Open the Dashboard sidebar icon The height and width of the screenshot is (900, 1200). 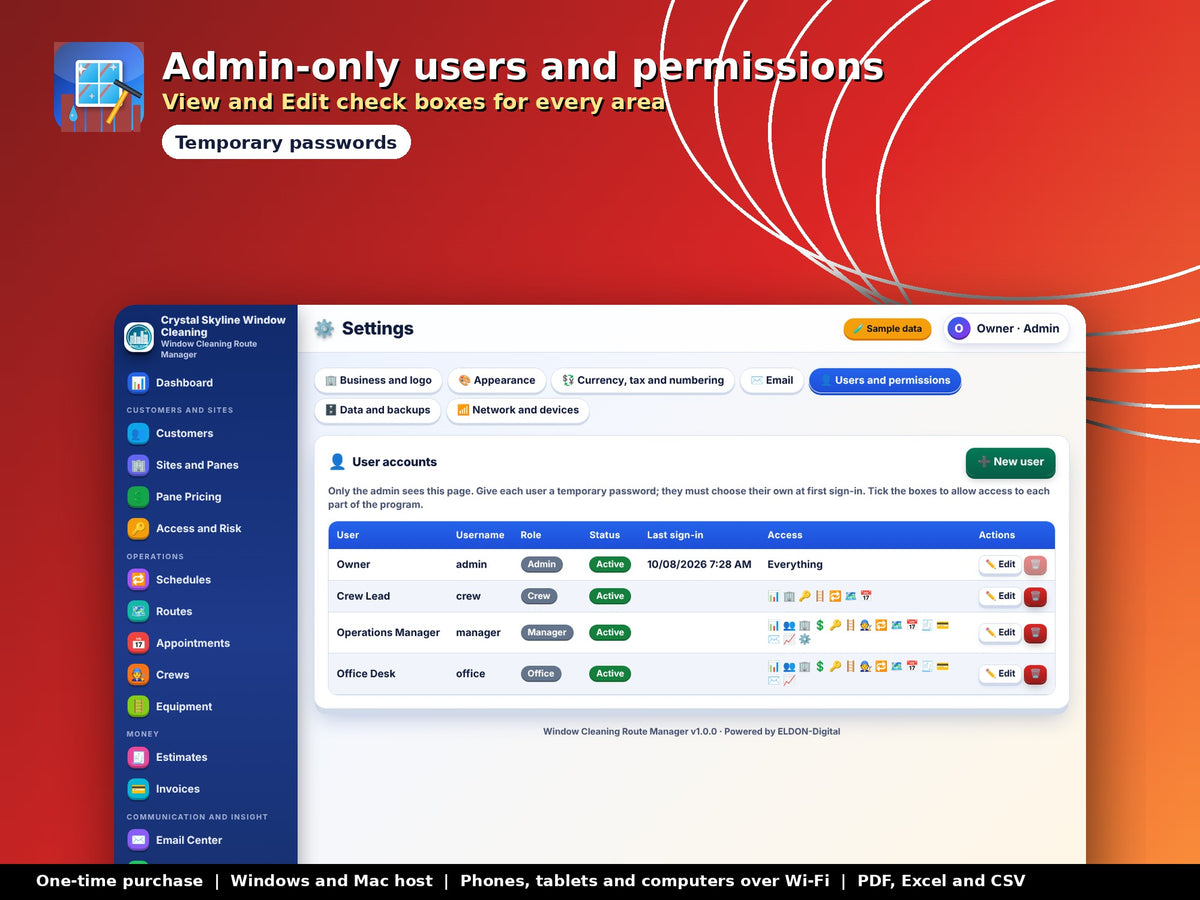coord(138,382)
